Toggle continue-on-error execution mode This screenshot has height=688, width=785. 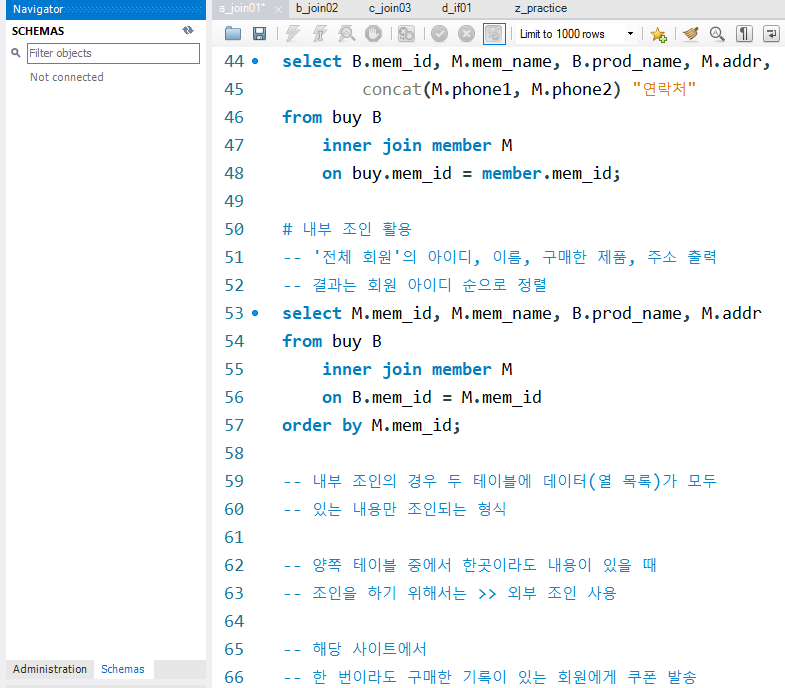tap(406, 34)
